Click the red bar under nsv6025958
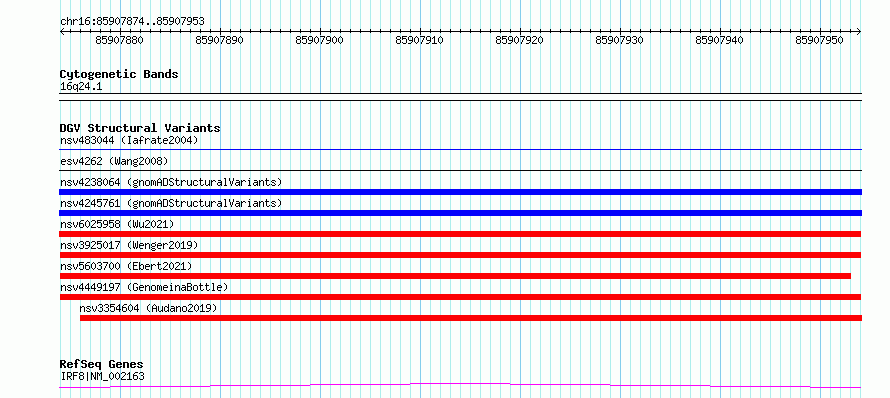The image size is (890, 398). click(460, 234)
